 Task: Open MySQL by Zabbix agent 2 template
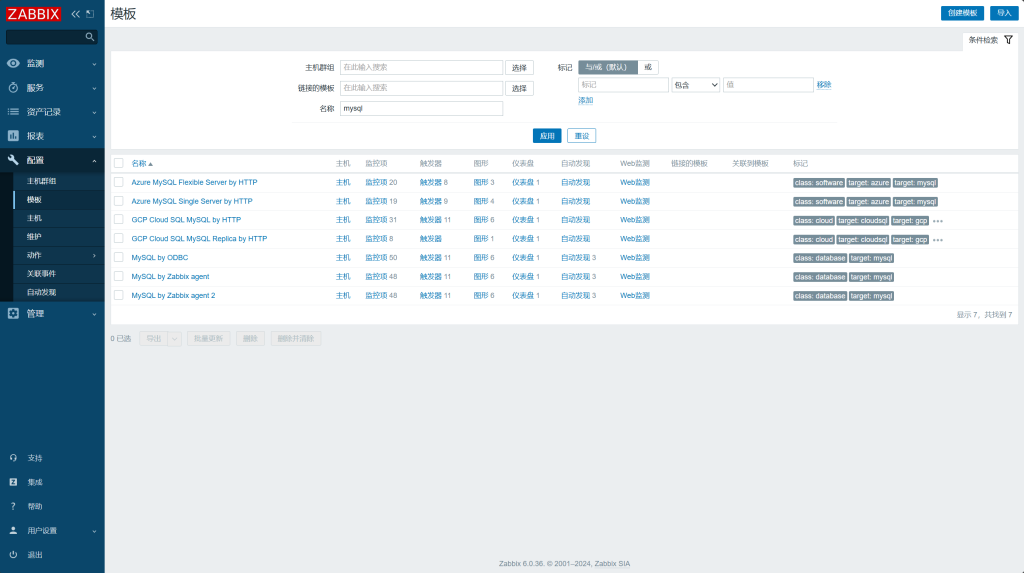[x=173, y=295]
